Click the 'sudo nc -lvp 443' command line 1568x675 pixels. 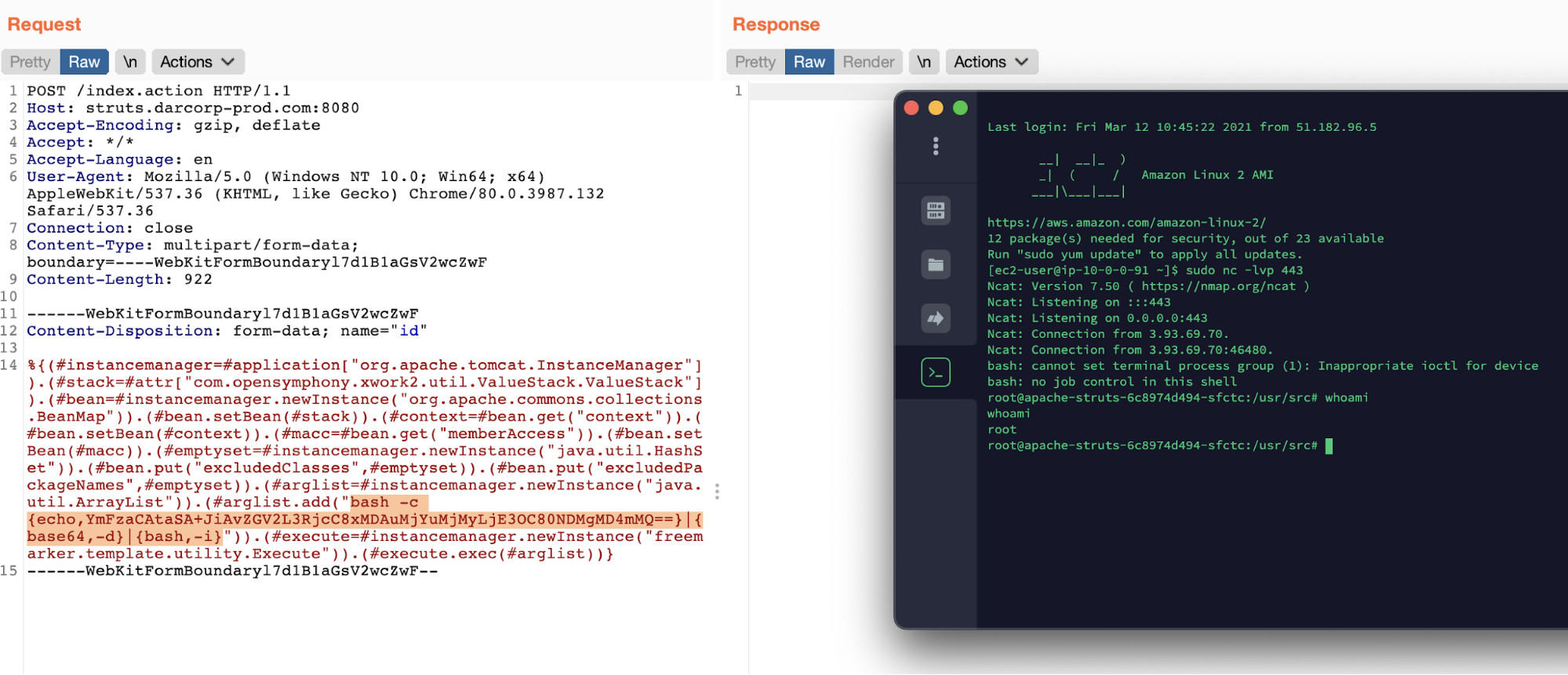click(1244, 270)
